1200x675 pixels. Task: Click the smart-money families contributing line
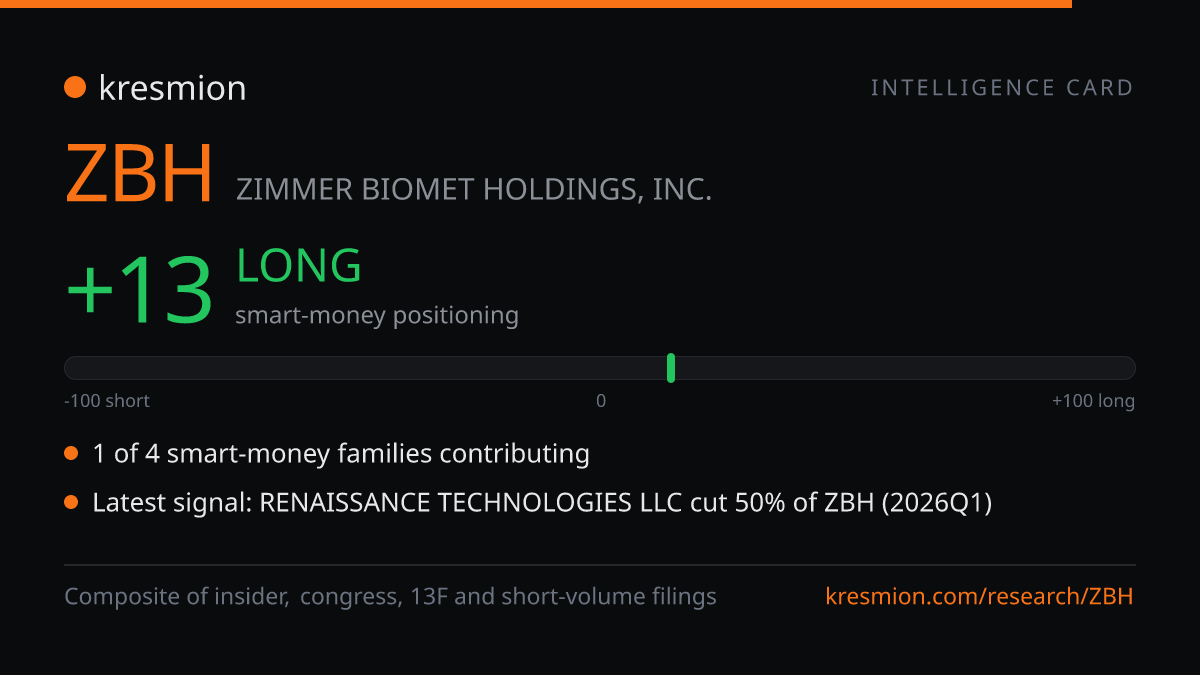tap(341, 454)
